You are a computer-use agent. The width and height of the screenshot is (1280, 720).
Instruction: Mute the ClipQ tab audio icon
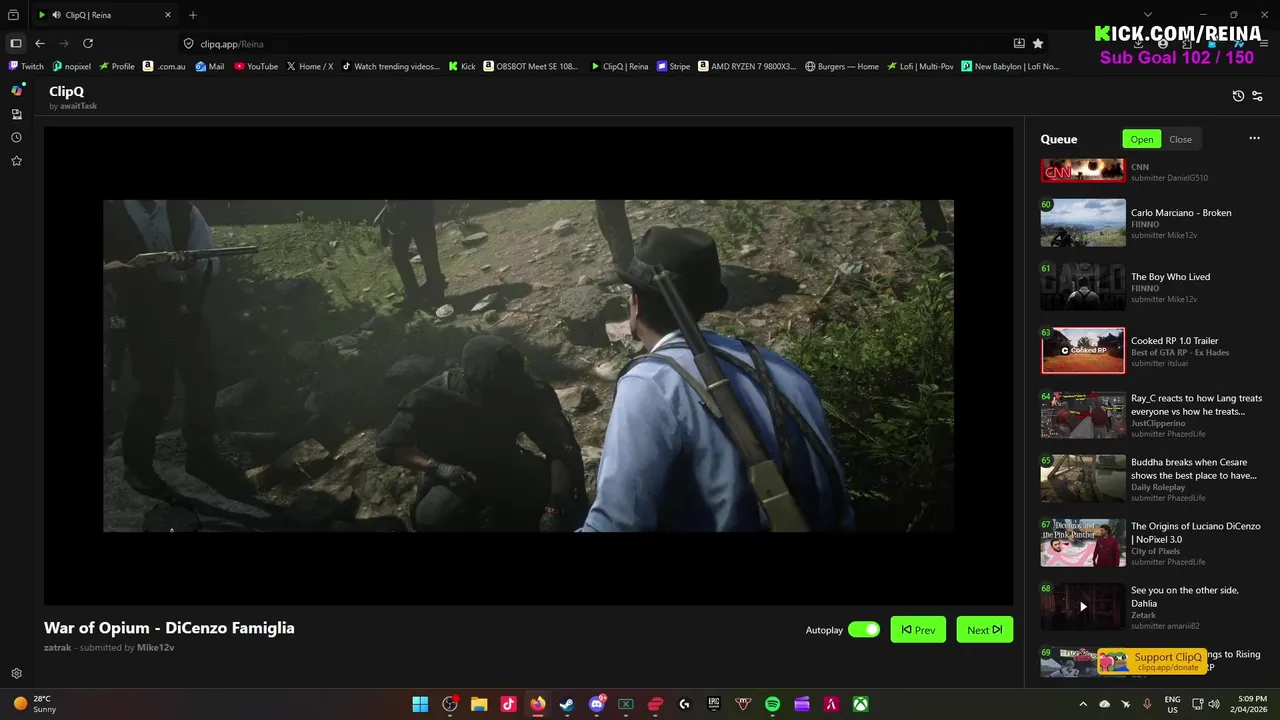[x=55, y=15]
